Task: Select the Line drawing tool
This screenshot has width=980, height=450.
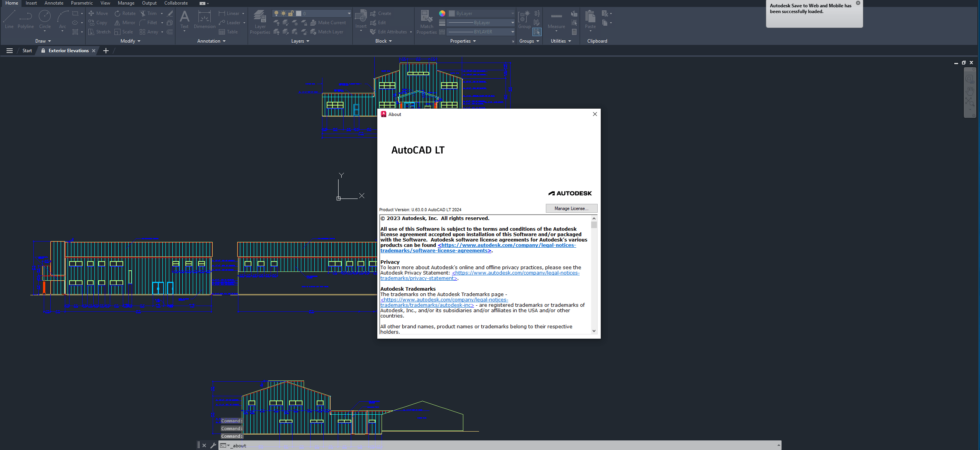Action: pos(9,19)
